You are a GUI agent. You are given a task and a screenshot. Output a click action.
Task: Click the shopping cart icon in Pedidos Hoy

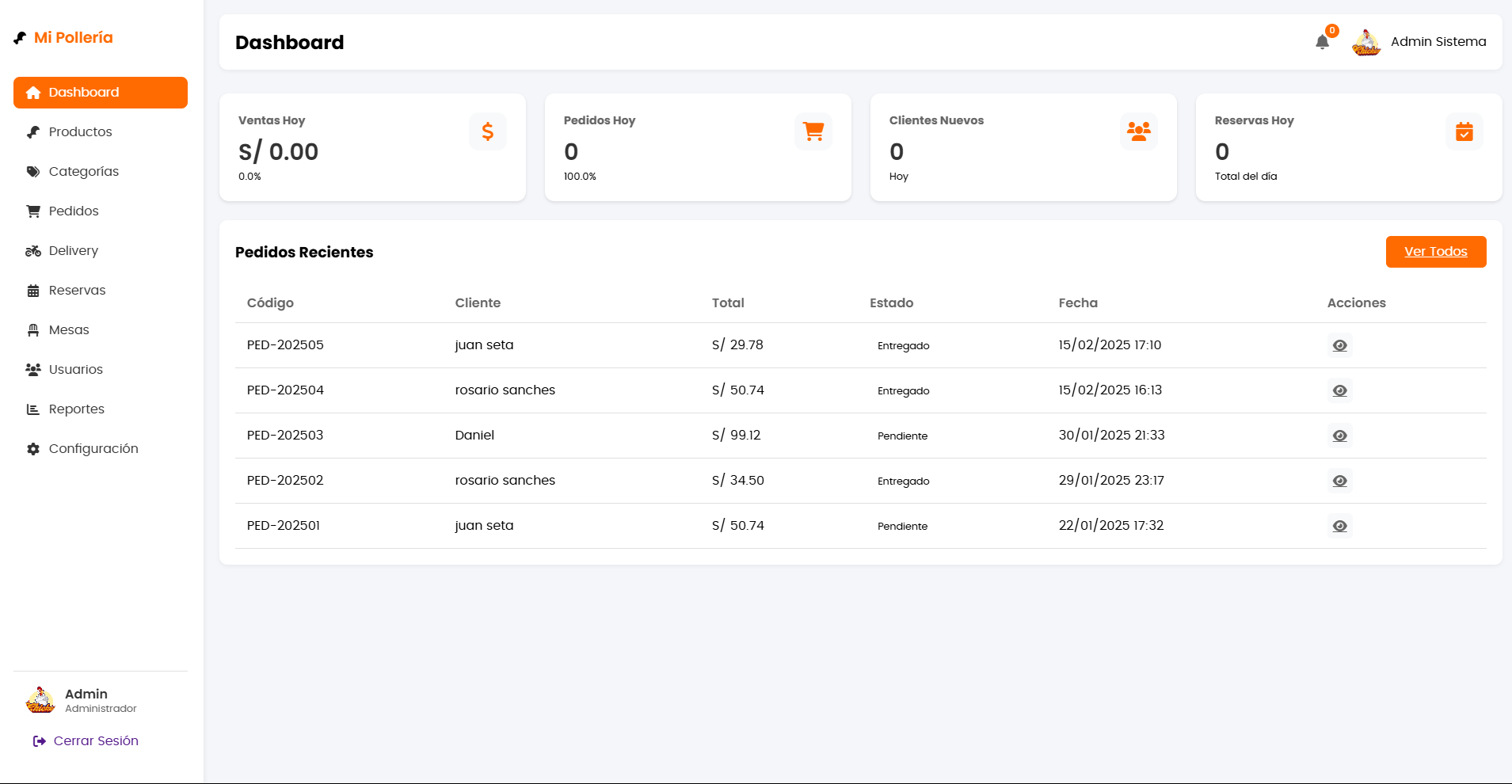813,131
